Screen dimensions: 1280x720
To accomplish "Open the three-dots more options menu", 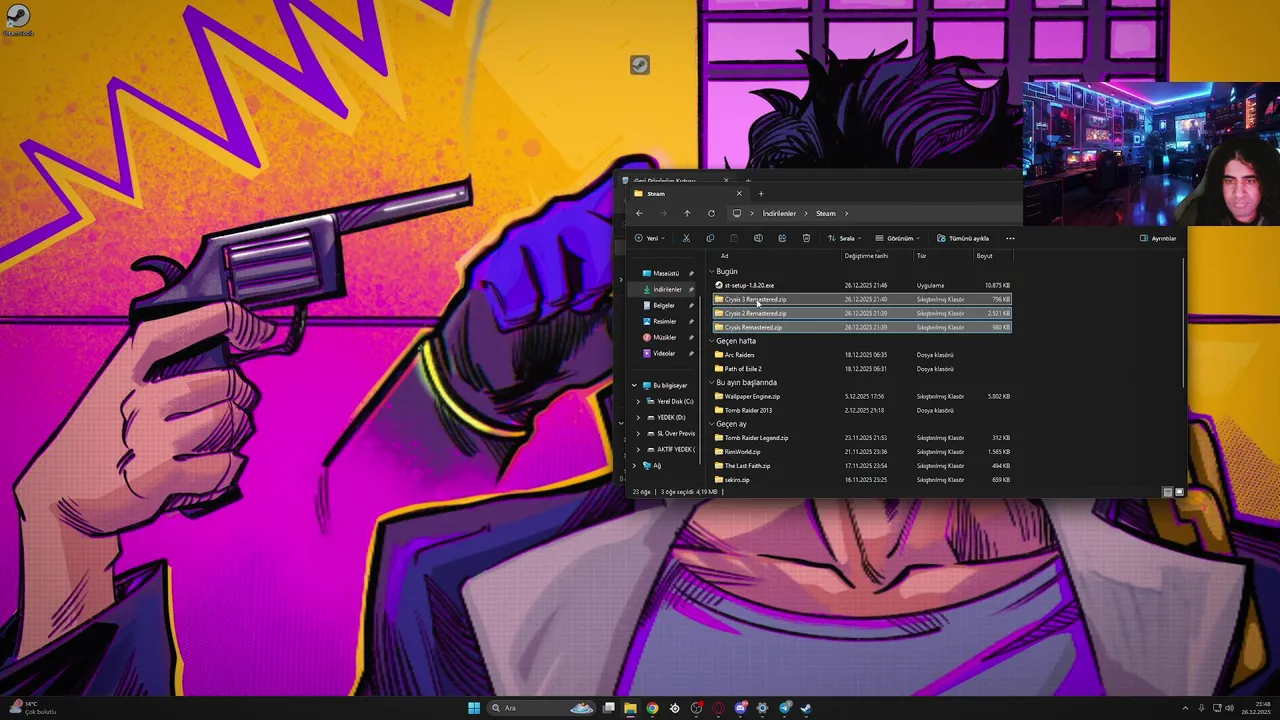I will coord(1010,238).
